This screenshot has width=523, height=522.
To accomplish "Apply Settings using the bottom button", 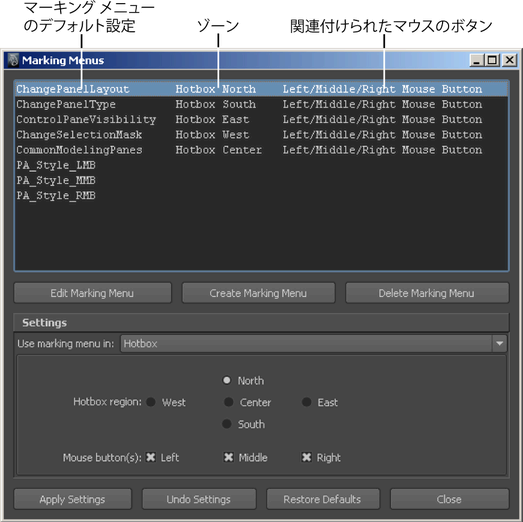I will coord(72,499).
